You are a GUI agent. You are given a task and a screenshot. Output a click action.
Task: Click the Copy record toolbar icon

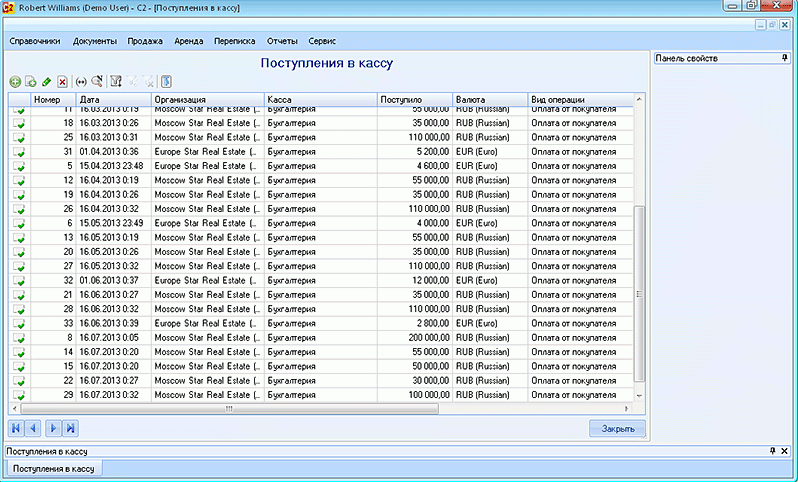[31, 81]
